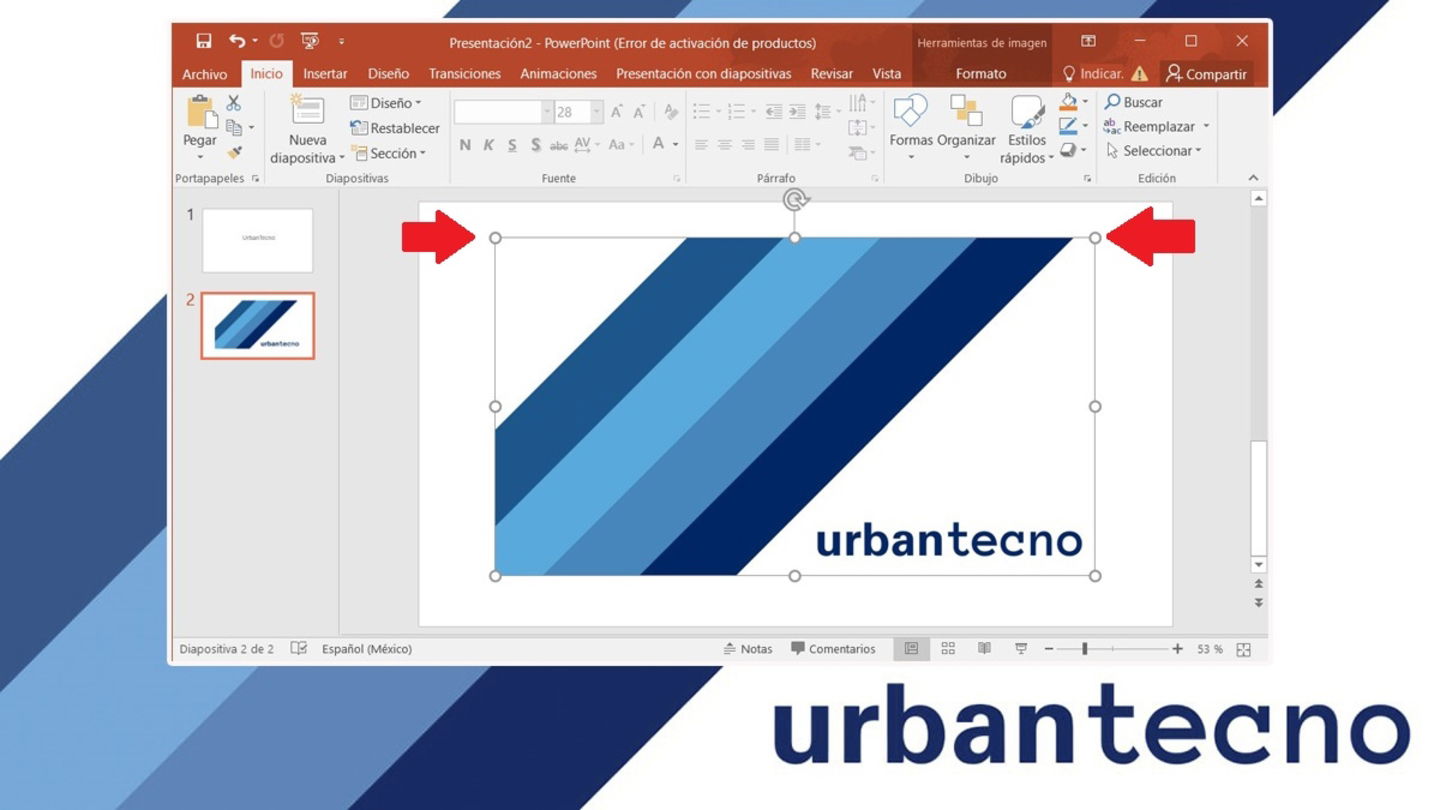Switch to the Insertar tab
The height and width of the screenshot is (810, 1440).
325,74
